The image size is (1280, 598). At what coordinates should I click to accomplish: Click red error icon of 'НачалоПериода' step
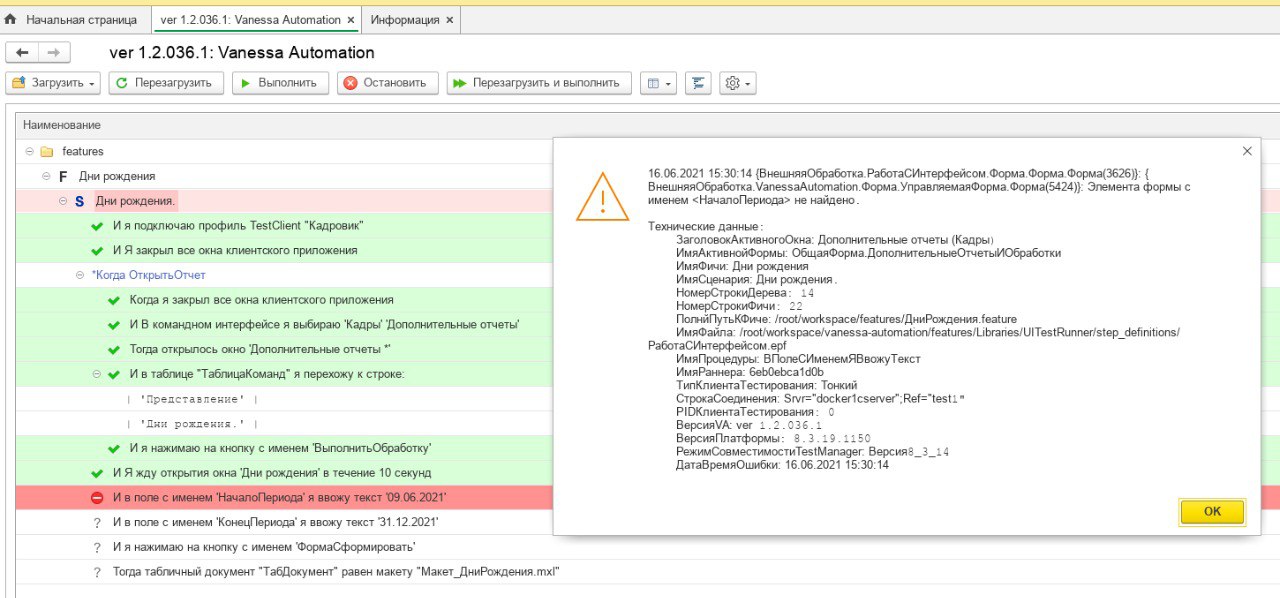click(97, 497)
